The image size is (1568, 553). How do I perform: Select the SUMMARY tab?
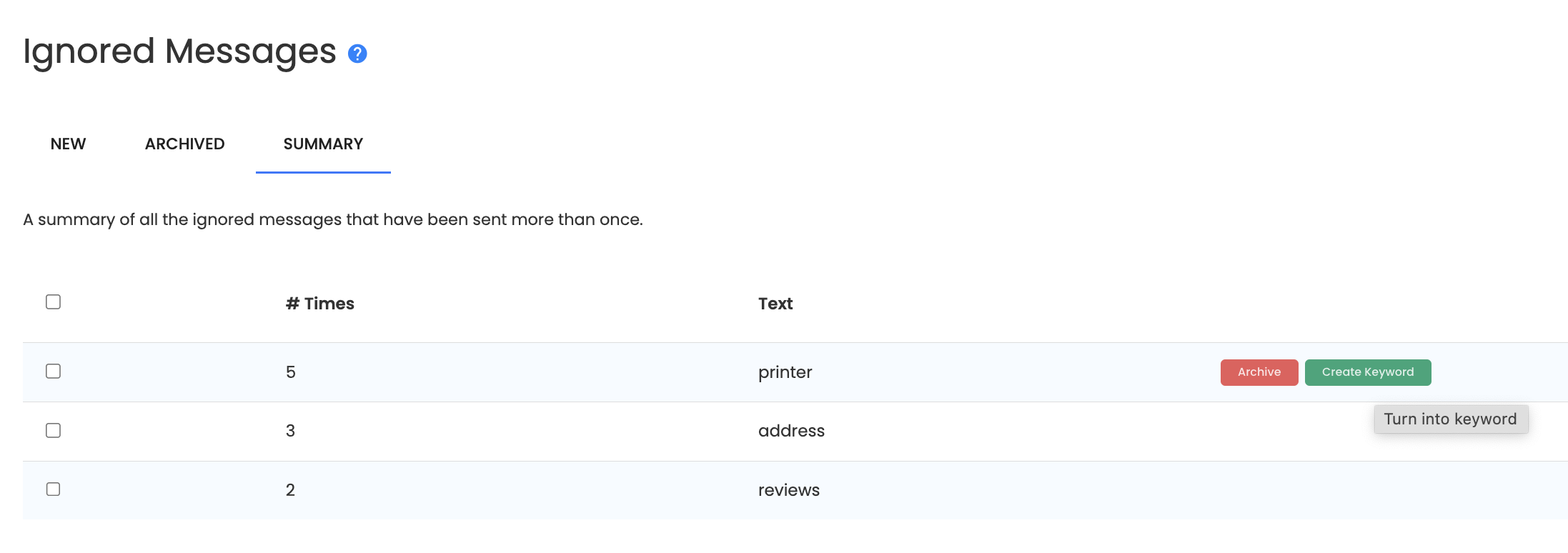[323, 144]
